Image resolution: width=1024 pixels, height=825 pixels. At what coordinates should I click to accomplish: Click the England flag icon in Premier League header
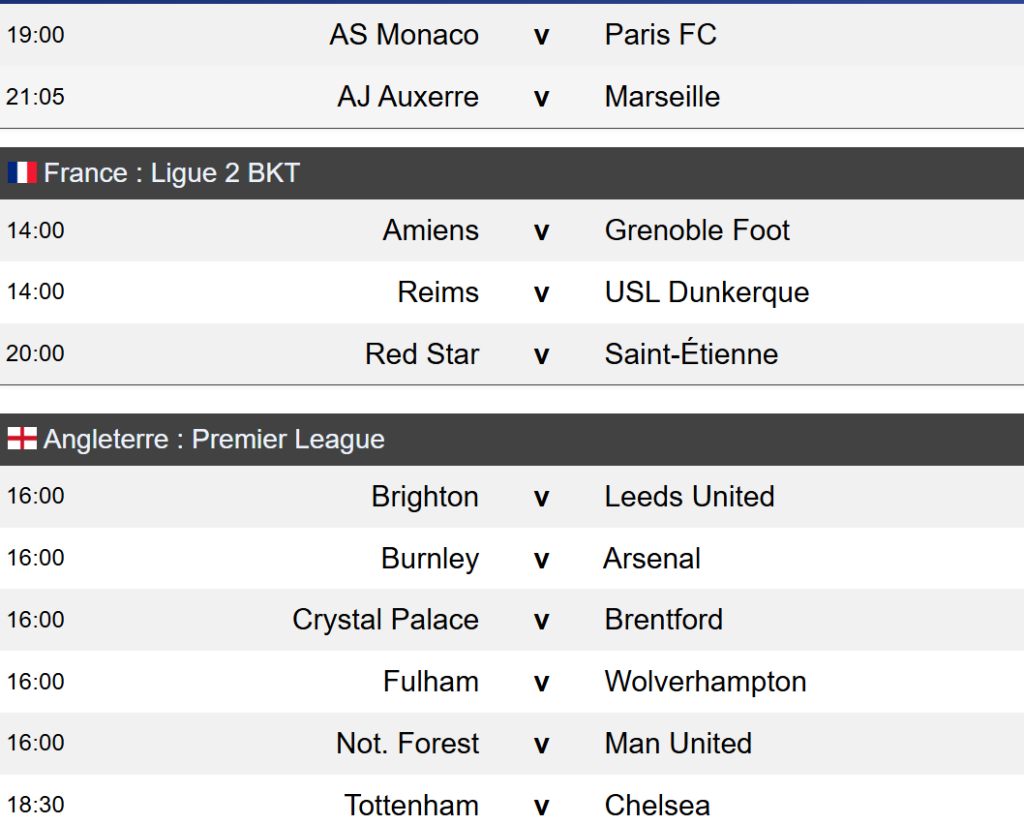pyautogui.click(x=22, y=439)
